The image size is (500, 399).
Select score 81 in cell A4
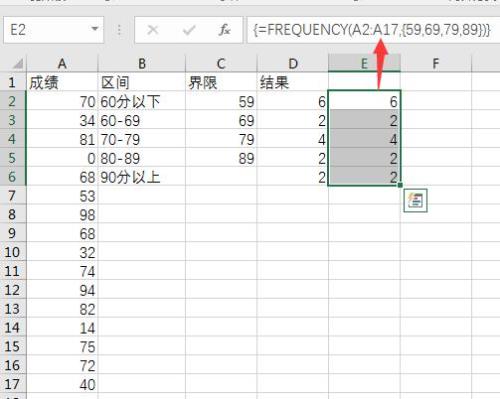point(62,139)
